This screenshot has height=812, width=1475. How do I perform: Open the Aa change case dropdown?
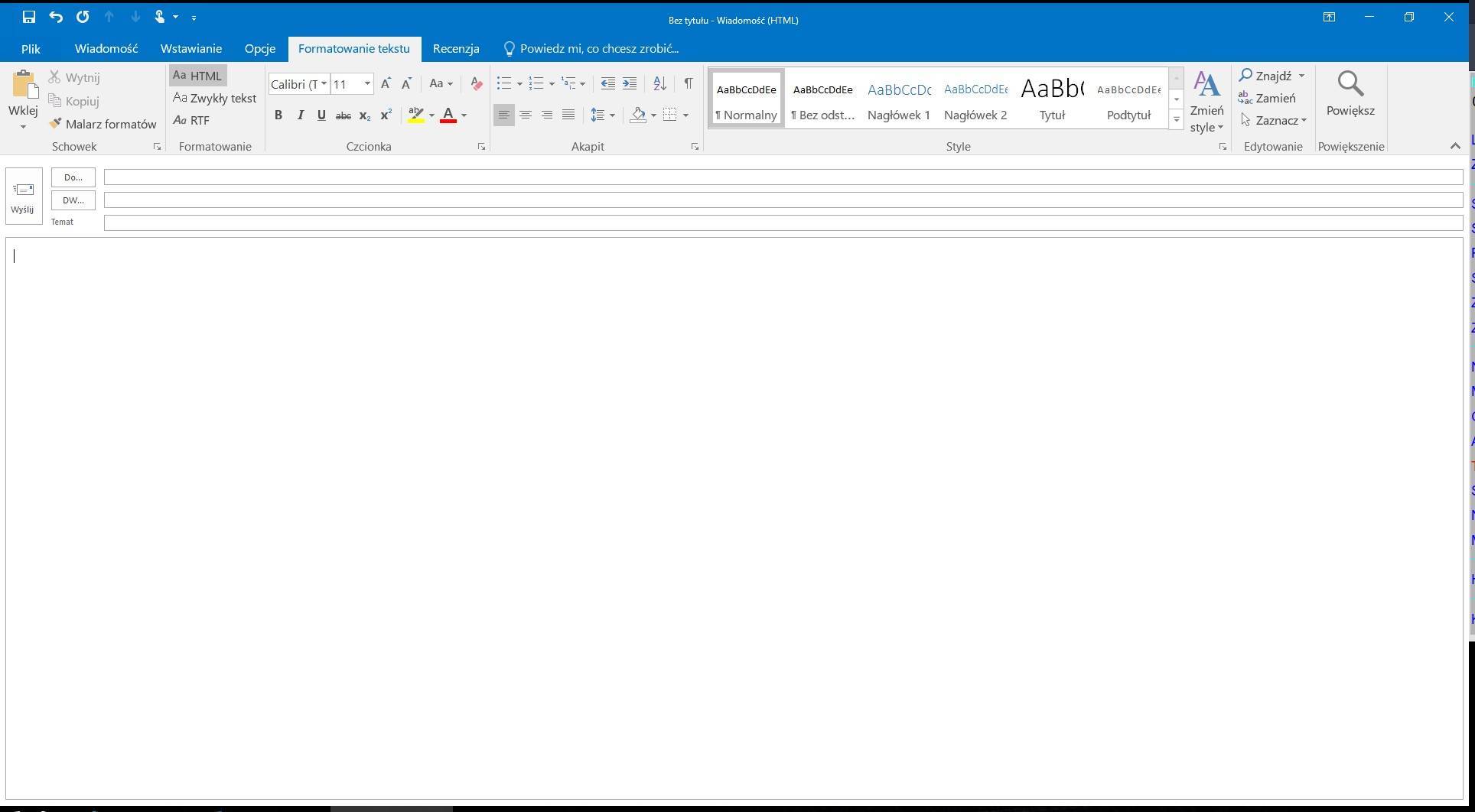(441, 83)
